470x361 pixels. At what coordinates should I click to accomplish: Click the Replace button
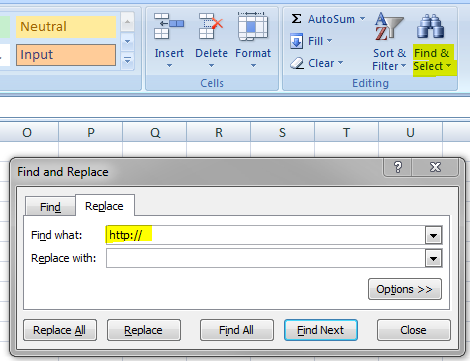(x=144, y=330)
